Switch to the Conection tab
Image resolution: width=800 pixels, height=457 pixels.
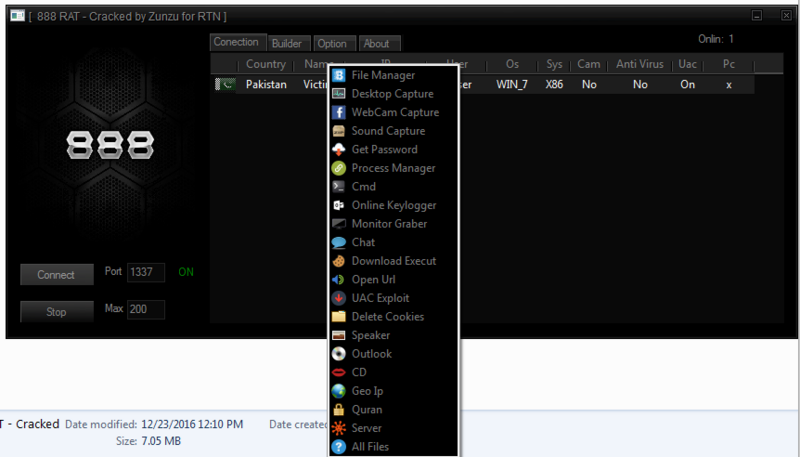[236, 42]
